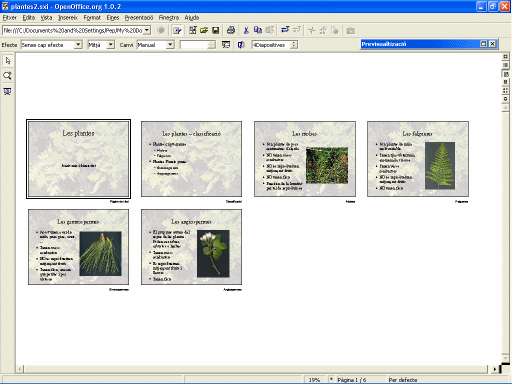Click inside the file URL input field
Image resolution: width=512 pixels, height=384 pixels.
[x=73, y=30]
